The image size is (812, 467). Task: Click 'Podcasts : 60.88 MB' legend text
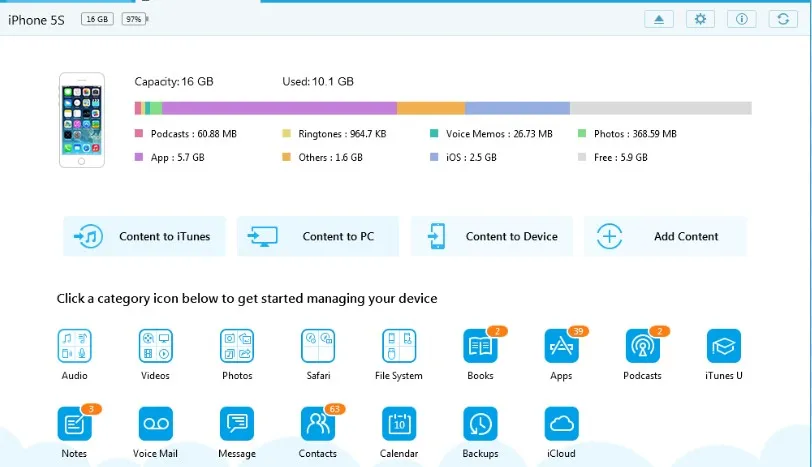pos(194,134)
